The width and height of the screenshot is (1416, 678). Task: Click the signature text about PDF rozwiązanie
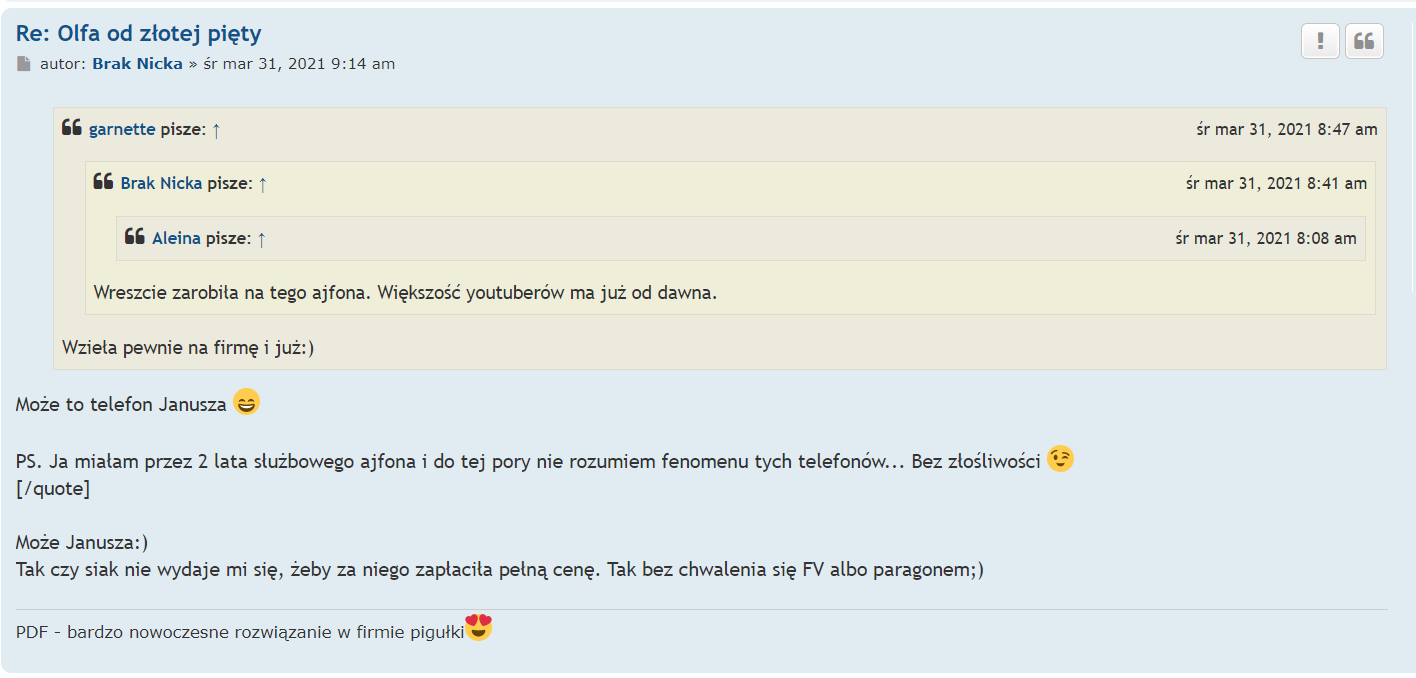tap(240, 632)
